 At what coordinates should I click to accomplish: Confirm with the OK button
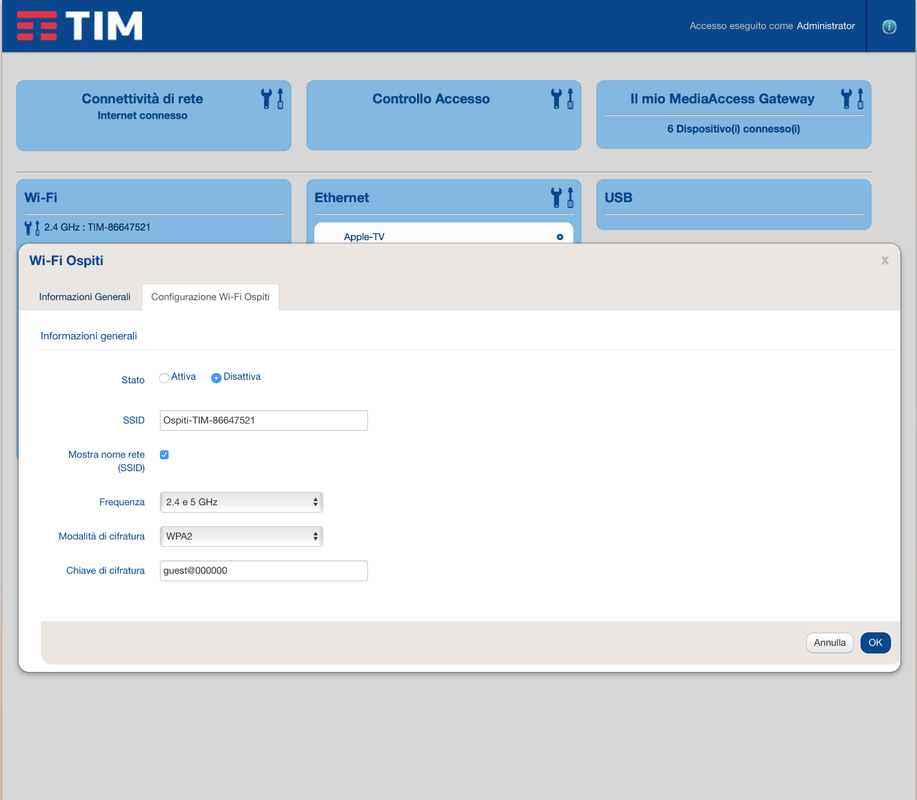pos(875,643)
